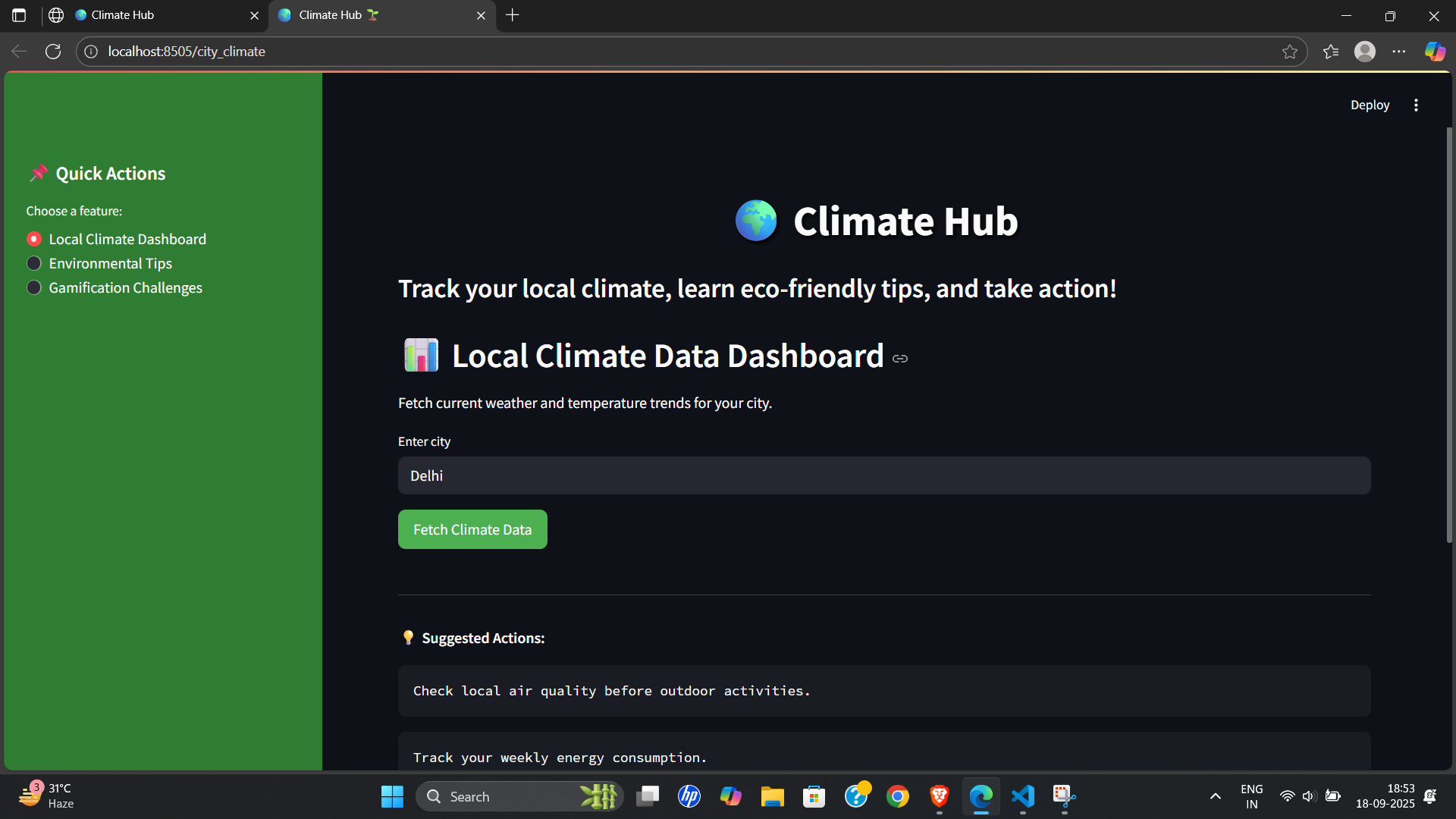The width and height of the screenshot is (1456, 819).
Task: Click the Deploy button
Action: point(1370,105)
